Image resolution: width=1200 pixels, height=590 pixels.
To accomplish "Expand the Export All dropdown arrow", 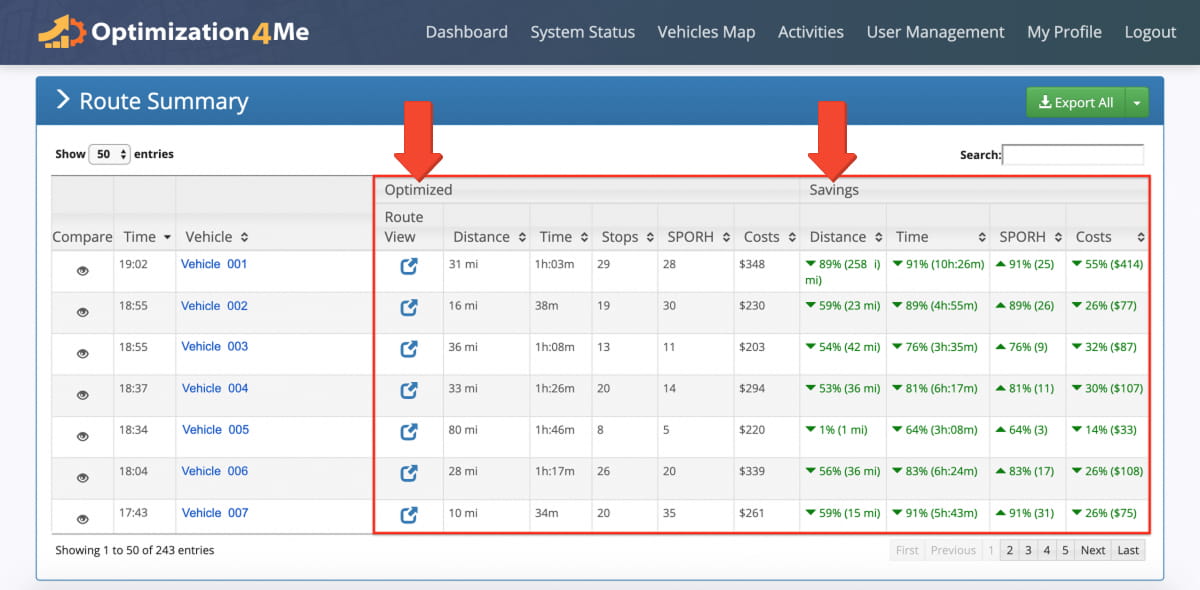I will point(1137,102).
